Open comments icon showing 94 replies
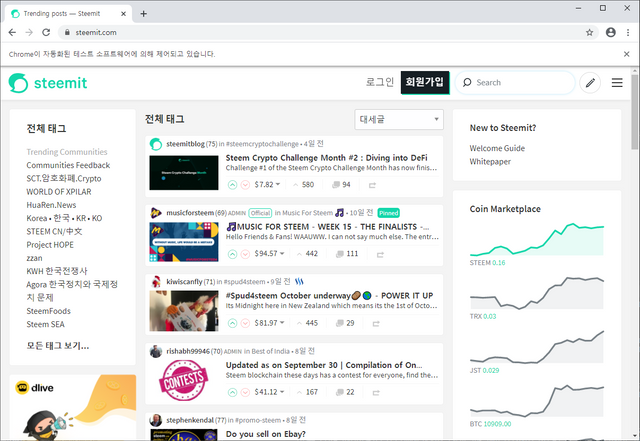 point(336,185)
